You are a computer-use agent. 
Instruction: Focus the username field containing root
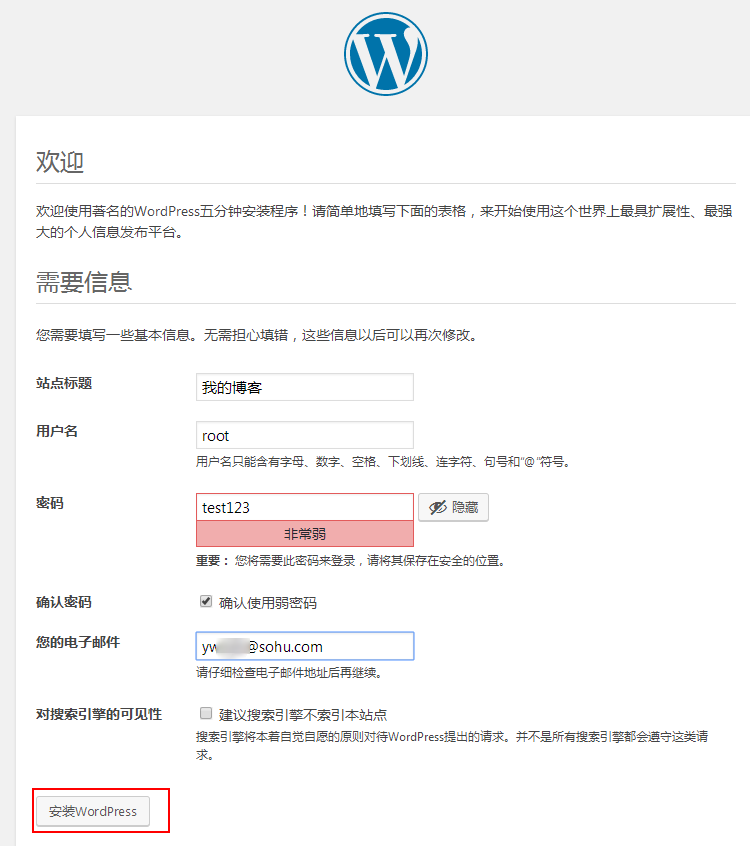(x=305, y=435)
